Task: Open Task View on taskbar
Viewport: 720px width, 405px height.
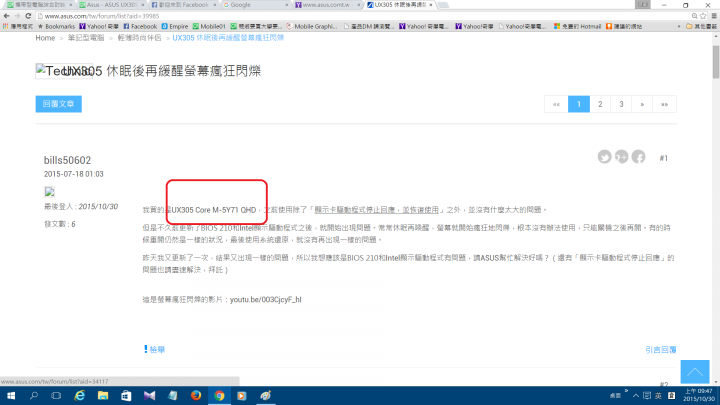Action: coord(56,395)
